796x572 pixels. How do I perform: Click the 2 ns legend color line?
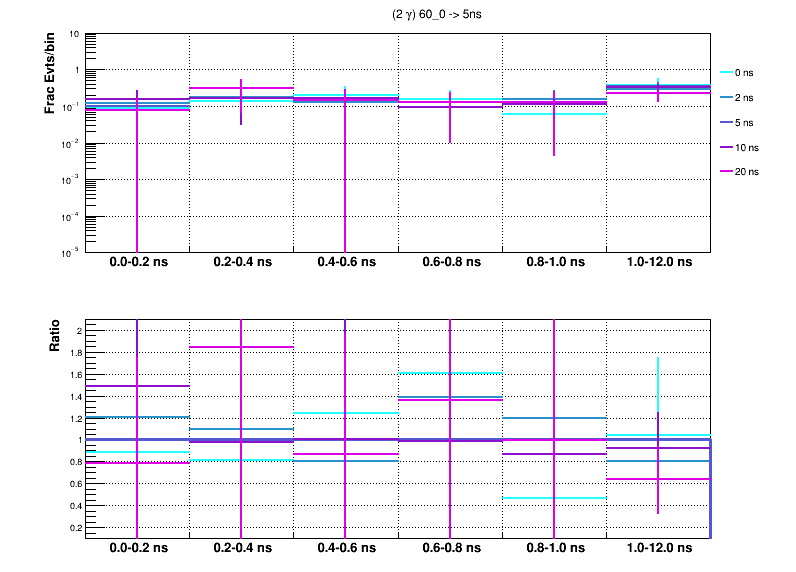(x=726, y=98)
